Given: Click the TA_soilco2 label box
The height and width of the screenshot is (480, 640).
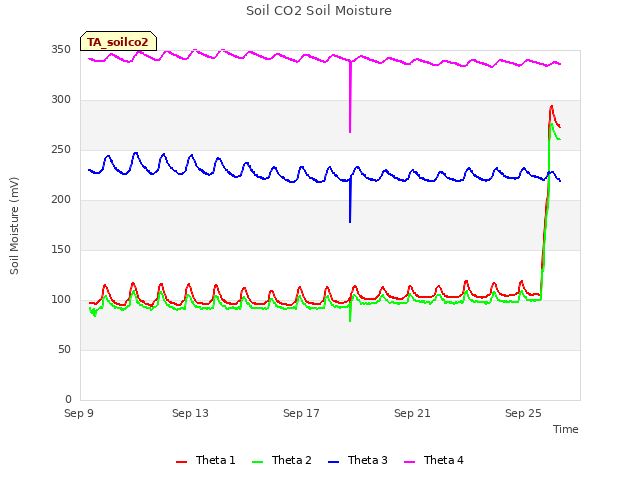Looking at the screenshot, I should tap(118, 41).
